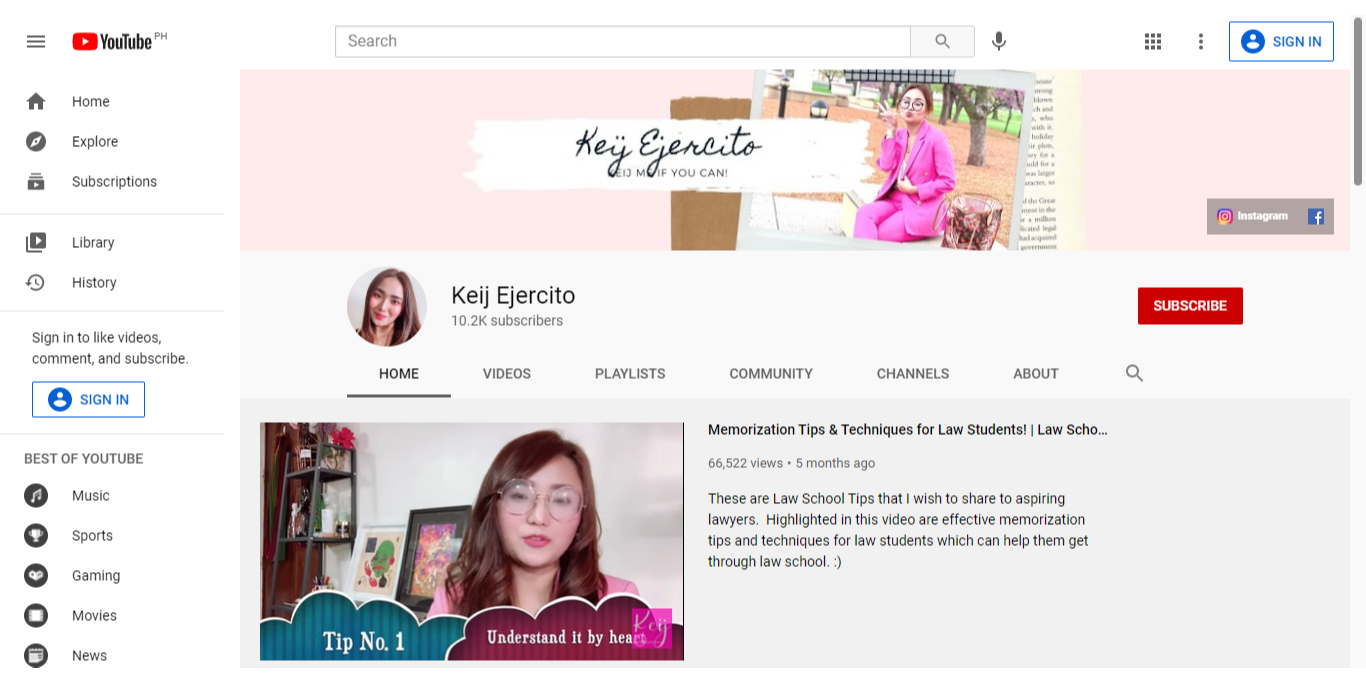Screen dimensions: 1366x683
Task: Switch to the Videos tab
Action: 507,374
